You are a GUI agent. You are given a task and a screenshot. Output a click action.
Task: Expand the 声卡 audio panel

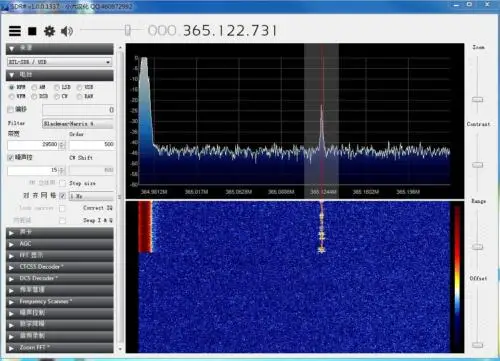60,233
